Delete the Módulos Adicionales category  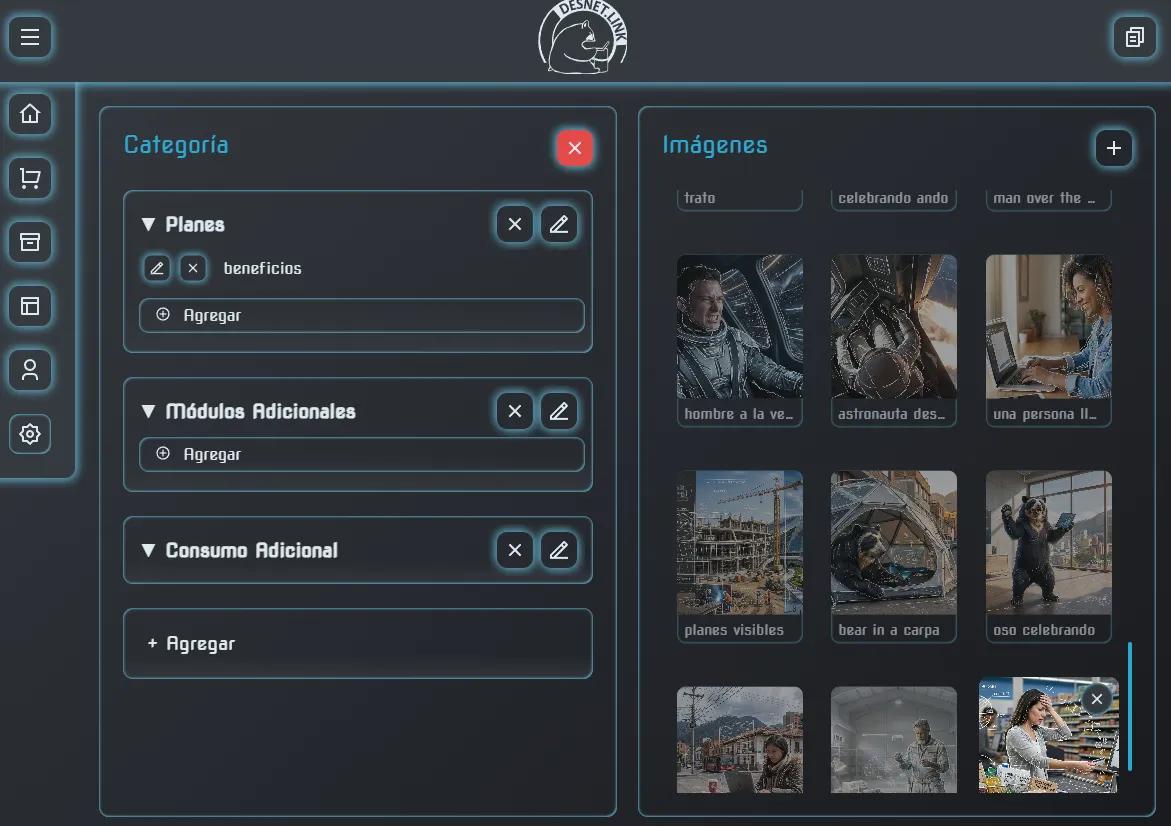[x=515, y=411]
